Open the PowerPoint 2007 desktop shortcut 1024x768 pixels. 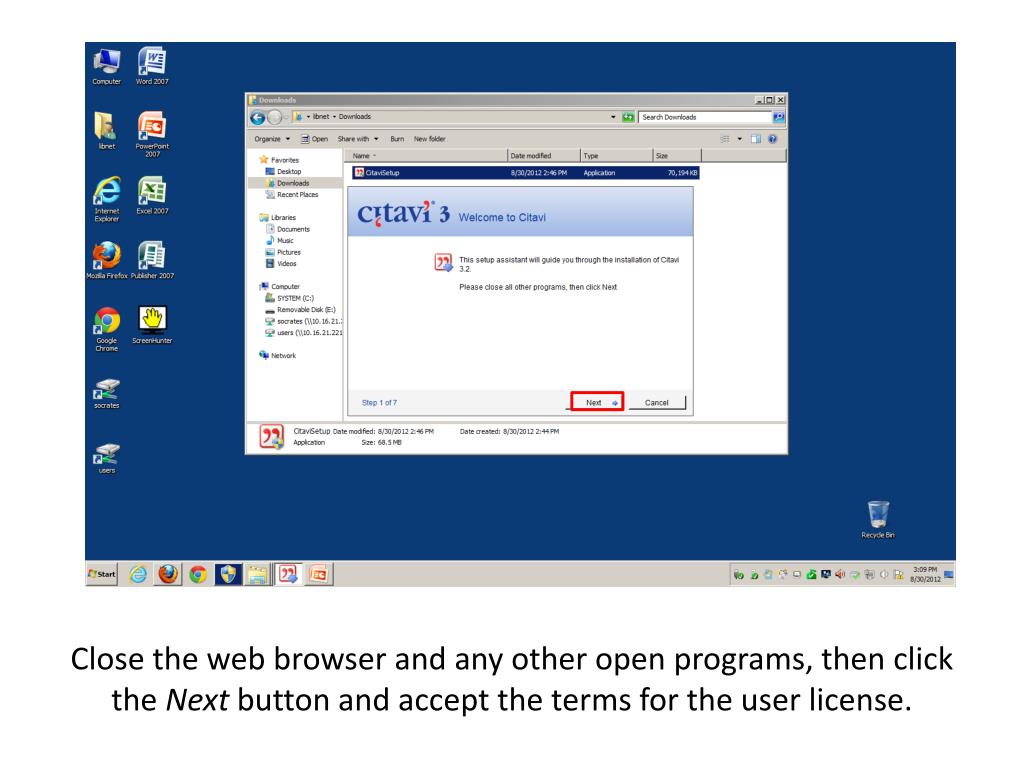(152, 134)
